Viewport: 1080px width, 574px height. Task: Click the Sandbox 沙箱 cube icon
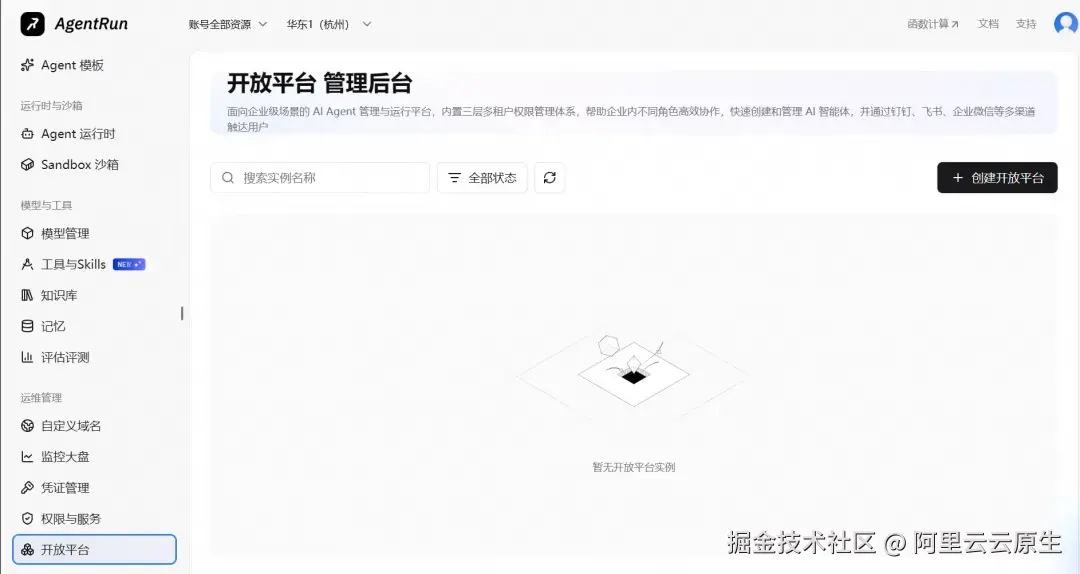(x=27, y=165)
